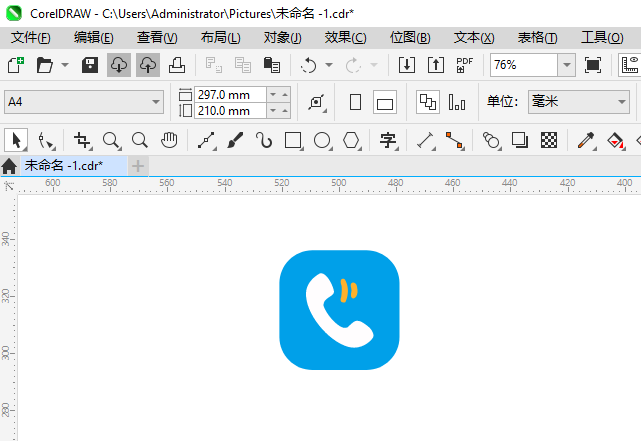Select the Blend effects tool
The height and width of the screenshot is (441, 641).
[x=492, y=141]
